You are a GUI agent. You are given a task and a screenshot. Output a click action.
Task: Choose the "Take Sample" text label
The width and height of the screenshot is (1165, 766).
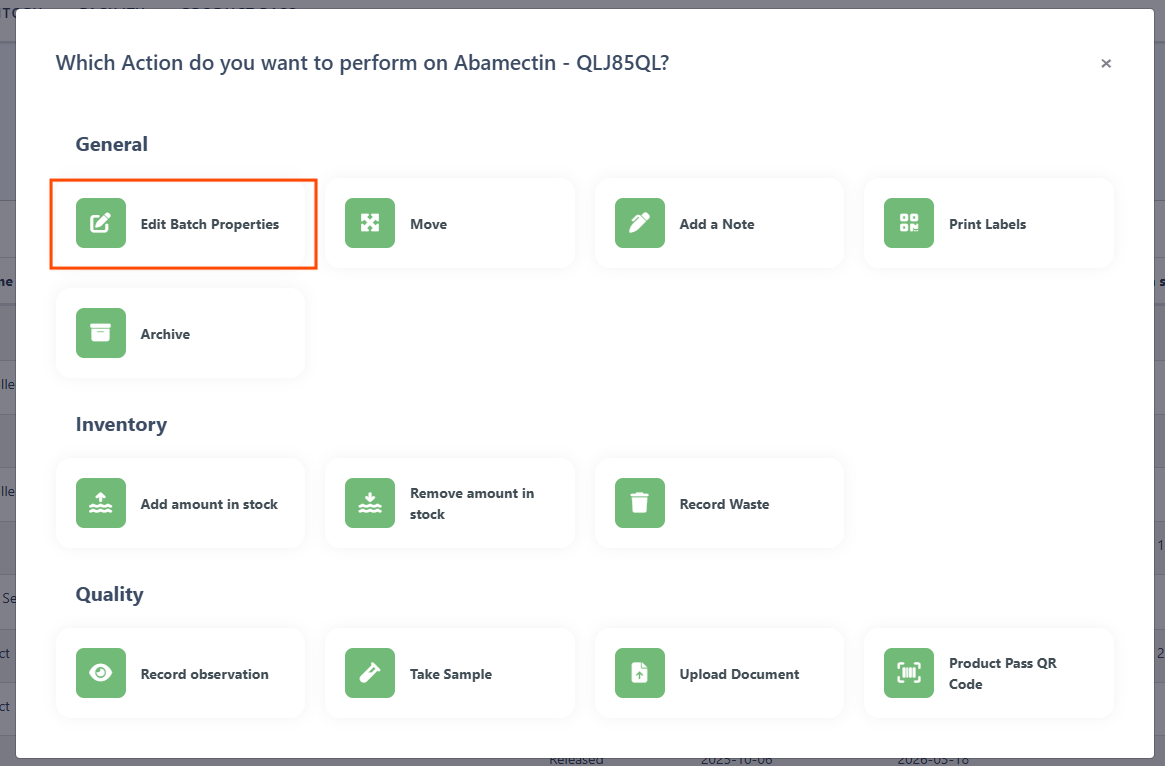(x=451, y=674)
